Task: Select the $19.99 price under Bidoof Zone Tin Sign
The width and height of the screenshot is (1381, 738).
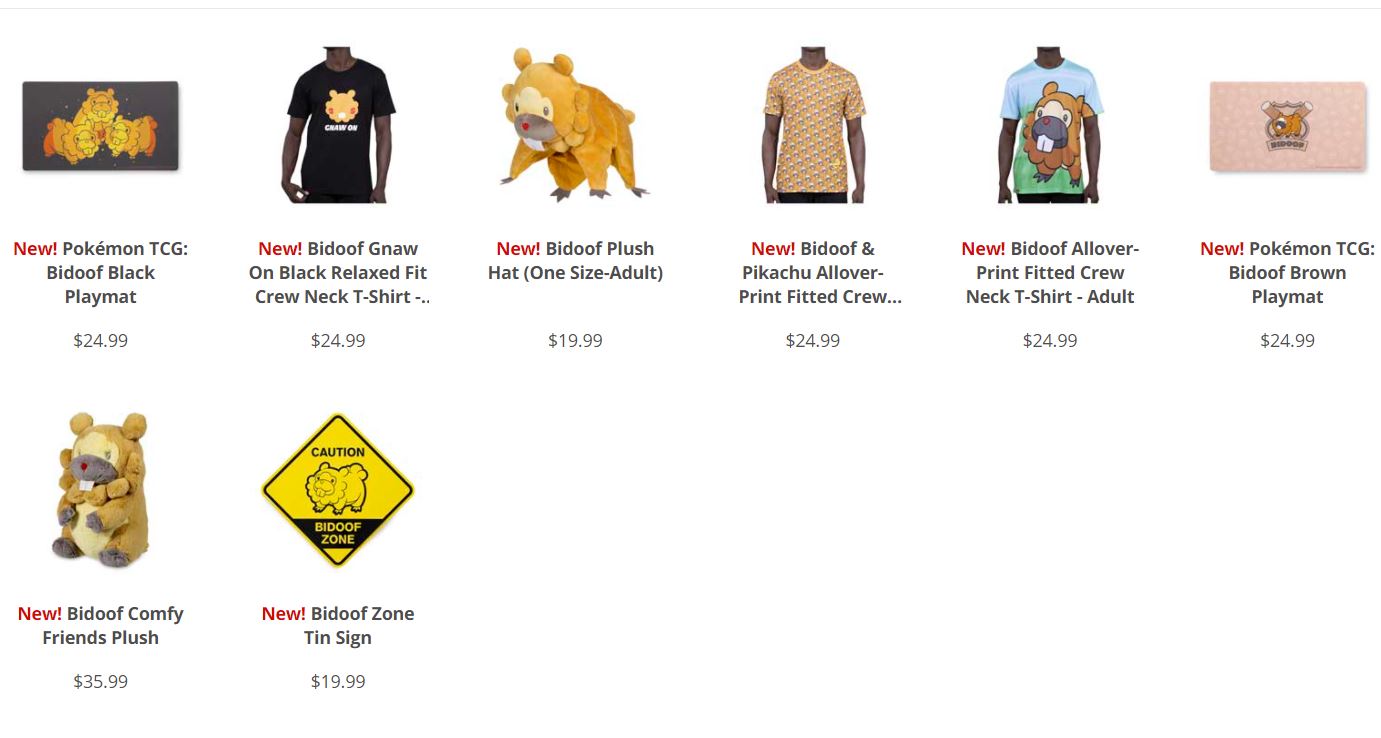Action: point(338,682)
